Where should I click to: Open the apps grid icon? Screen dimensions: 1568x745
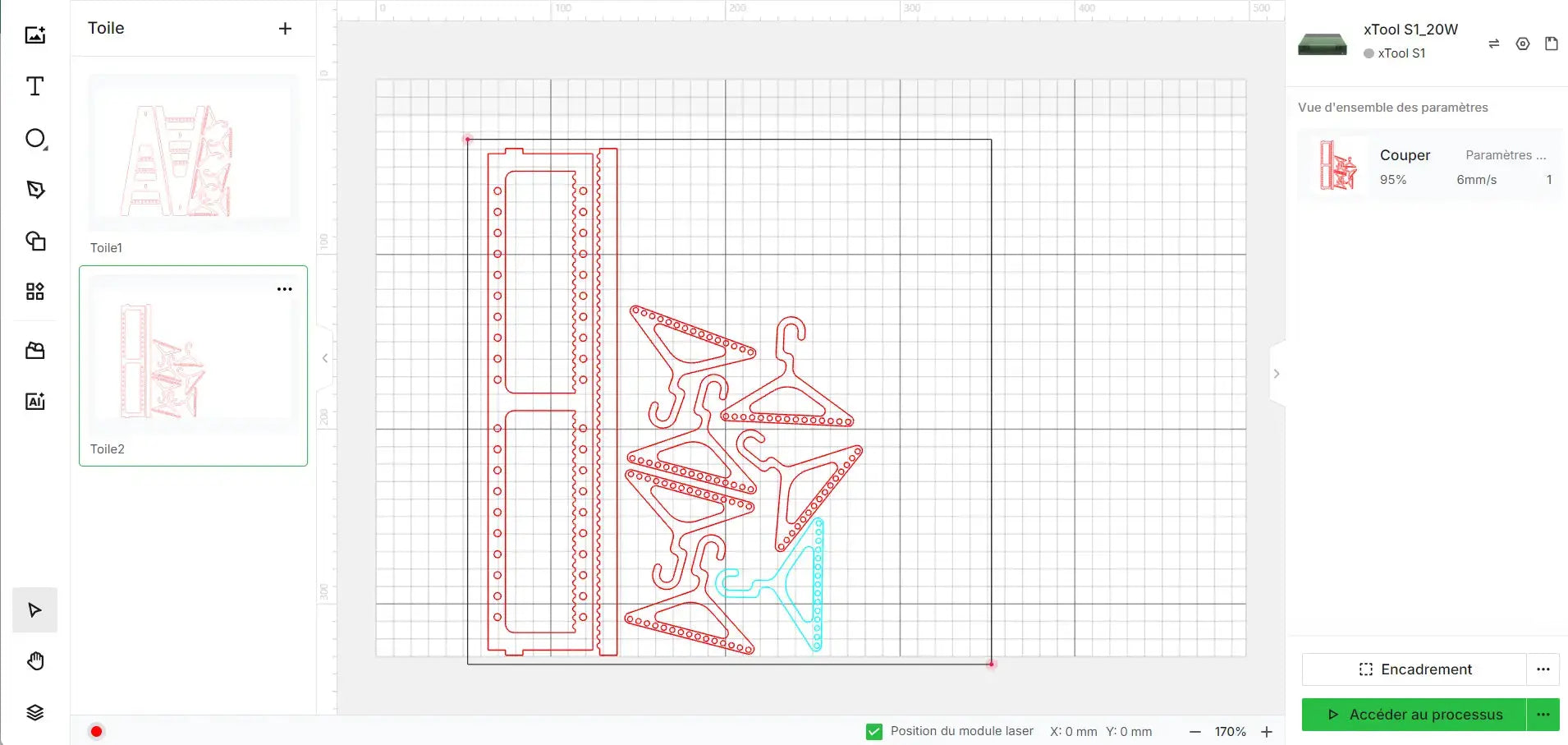pos(34,292)
